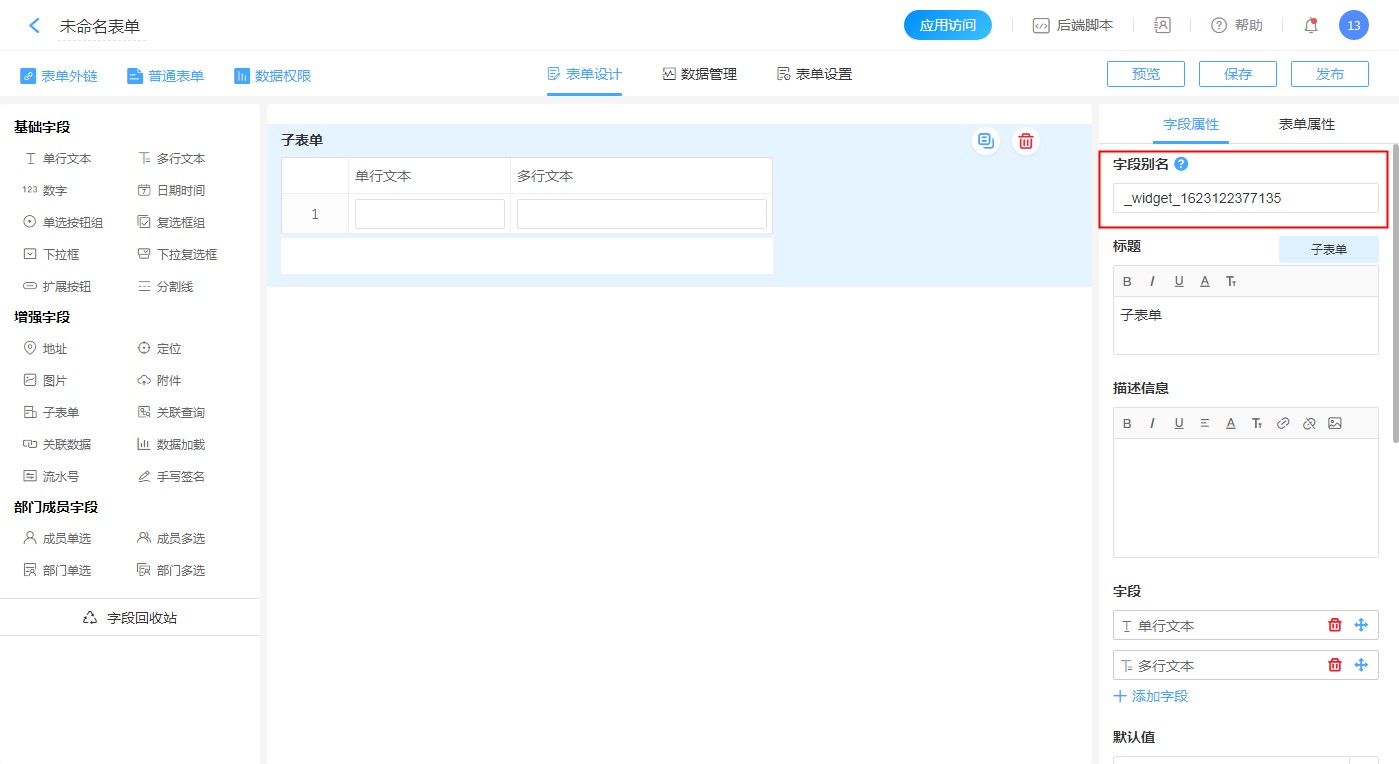
Task: Click the 发布 button
Action: (x=1329, y=74)
